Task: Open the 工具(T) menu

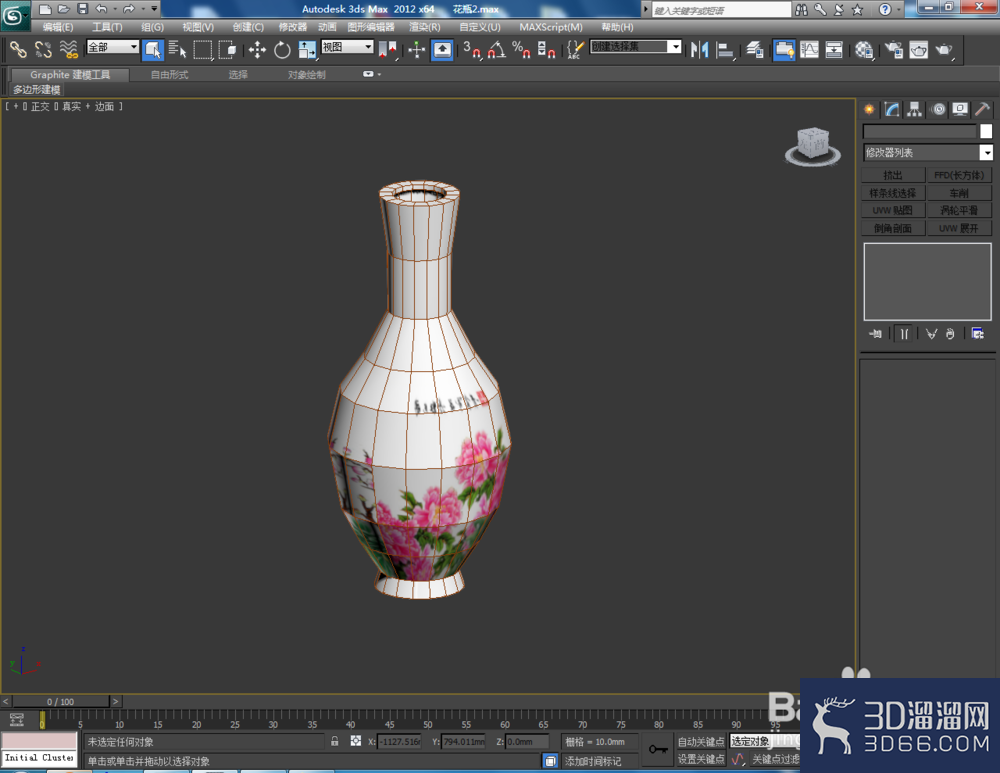Action: coord(107,27)
